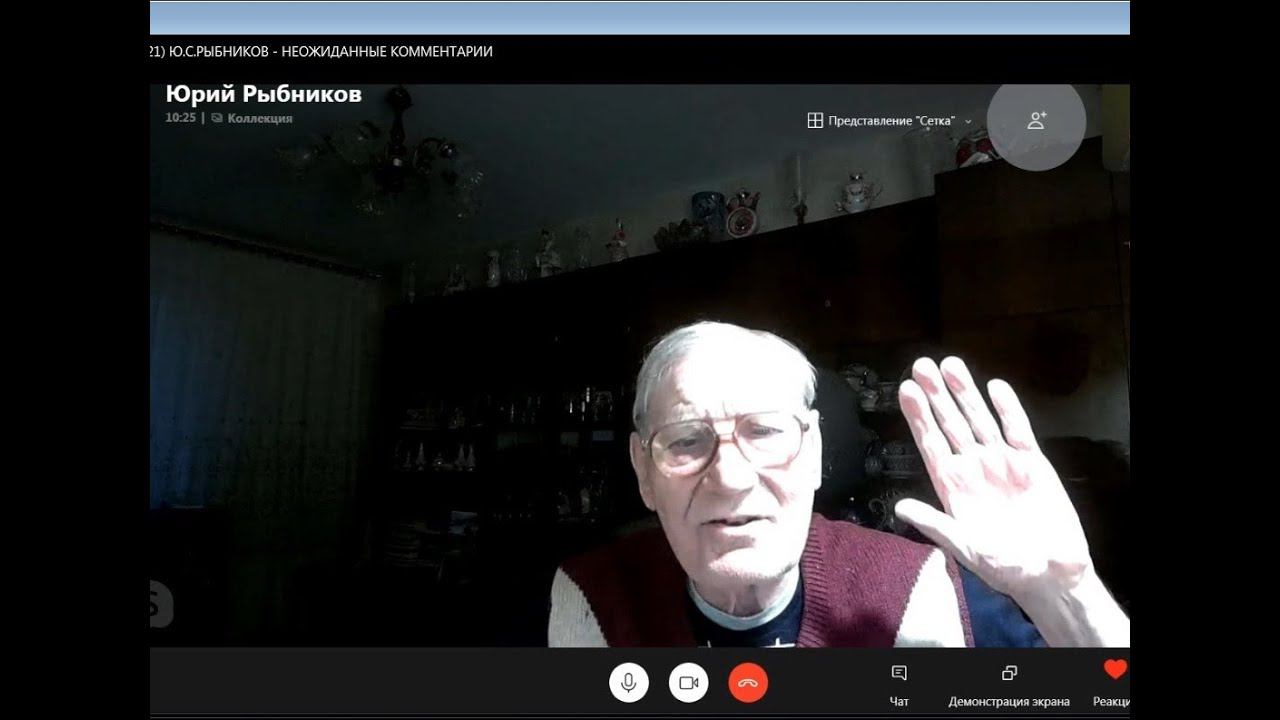Add a participant to the call
Screen dimensions: 1280x720
click(x=1036, y=121)
